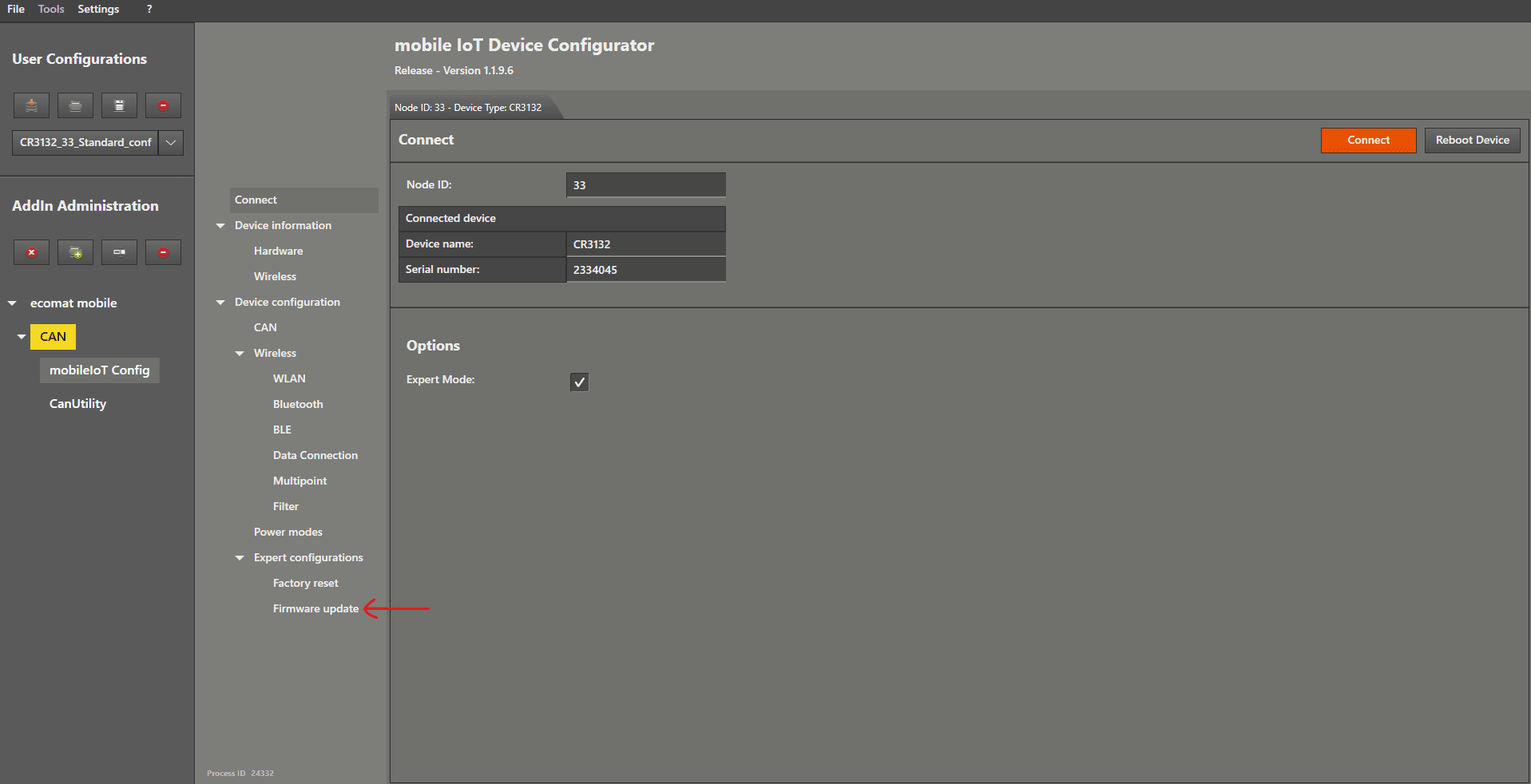The width and height of the screenshot is (1531, 784).
Task: Click the rename icon in AddIn Administration
Action: click(x=119, y=252)
